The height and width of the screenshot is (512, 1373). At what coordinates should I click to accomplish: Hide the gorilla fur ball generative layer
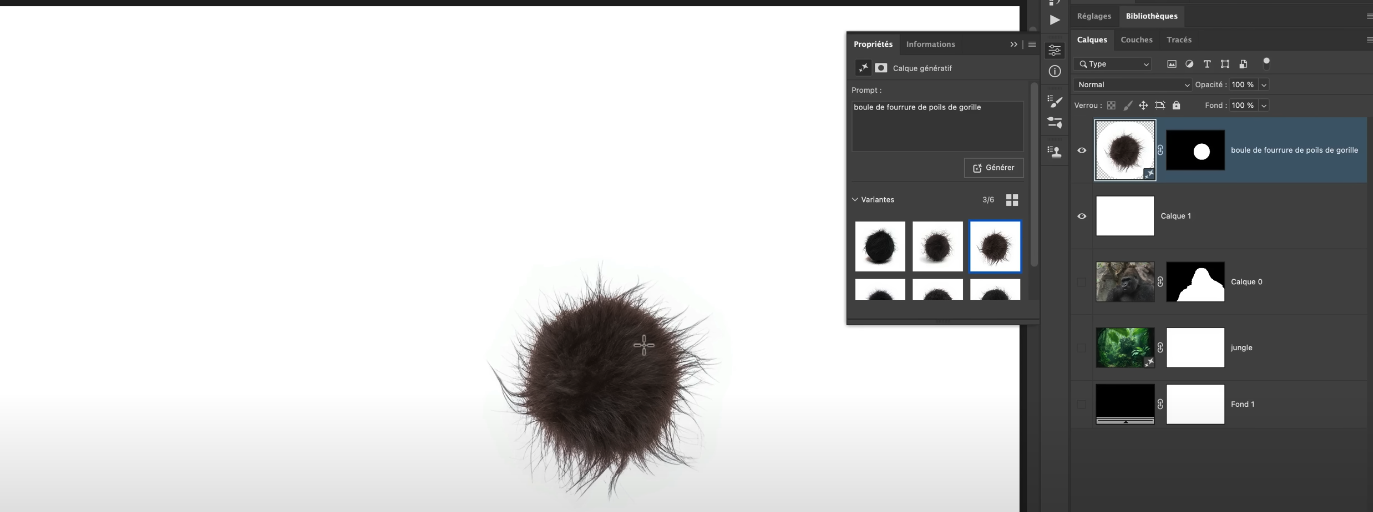pos(1081,150)
